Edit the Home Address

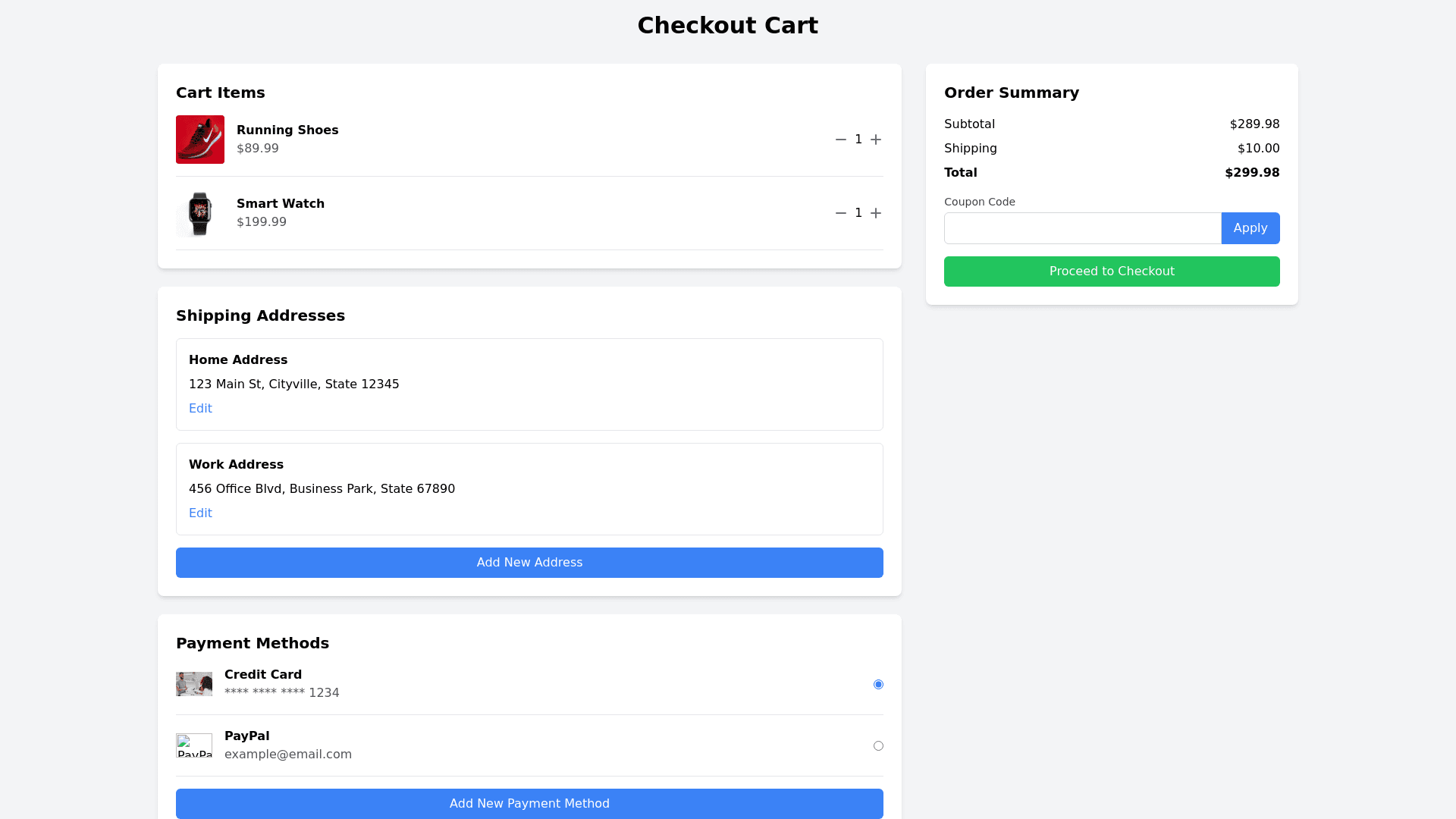point(200,408)
